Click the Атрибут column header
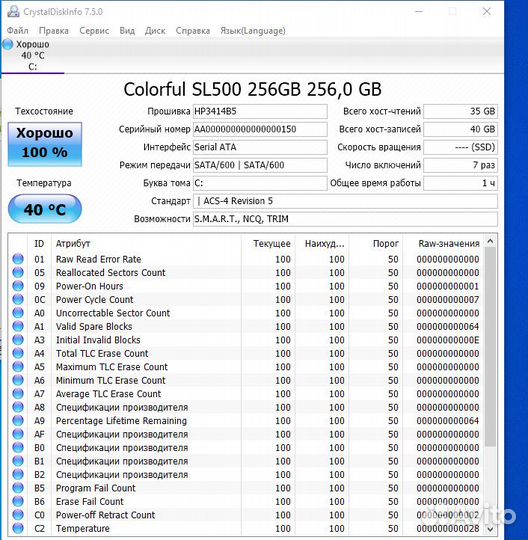 tap(146, 243)
